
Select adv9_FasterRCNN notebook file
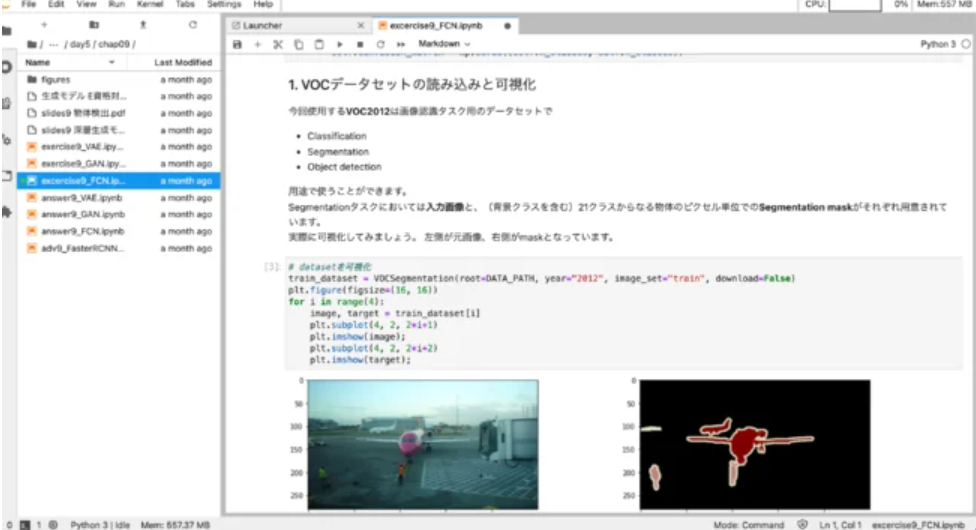click(x=119, y=248)
